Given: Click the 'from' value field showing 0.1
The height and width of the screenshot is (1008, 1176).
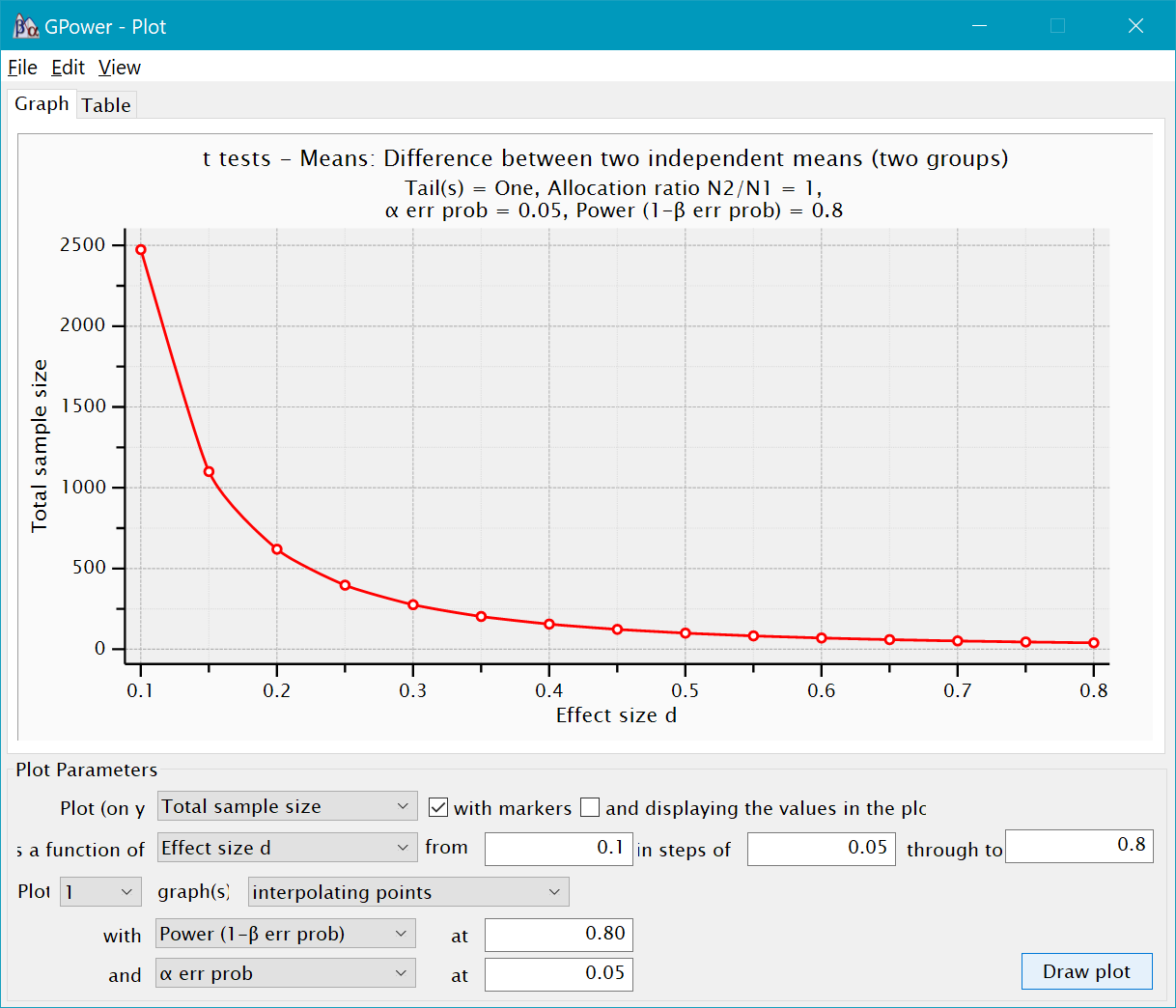Looking at the screenshot, I should [558, 849].
